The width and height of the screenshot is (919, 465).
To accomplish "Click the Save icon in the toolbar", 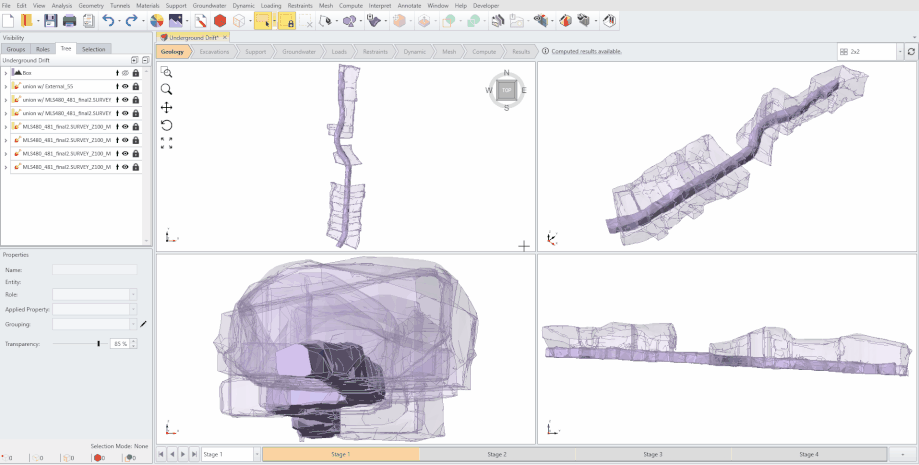I will (x=50, y=20).
